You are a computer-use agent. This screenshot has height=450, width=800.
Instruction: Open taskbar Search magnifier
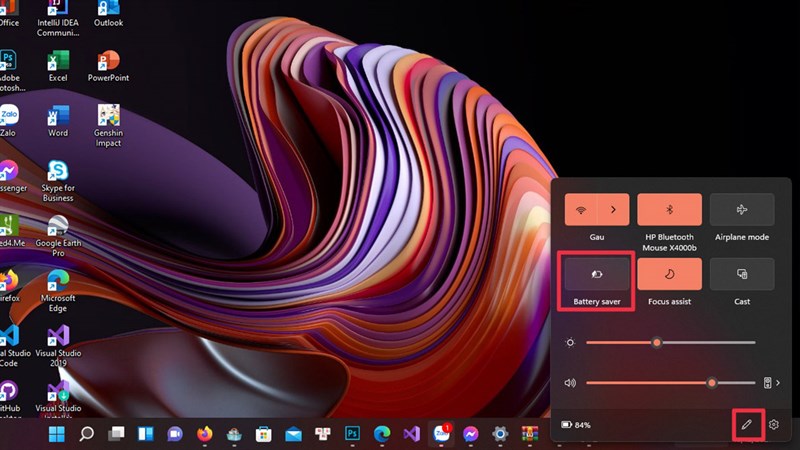coord(86,434)
